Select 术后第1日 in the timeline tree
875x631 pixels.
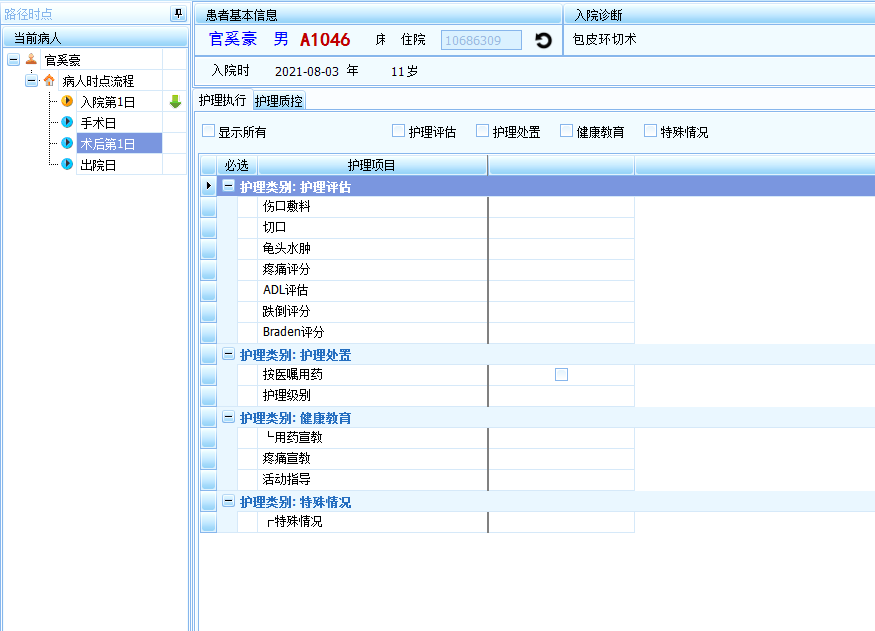[107, 143]
